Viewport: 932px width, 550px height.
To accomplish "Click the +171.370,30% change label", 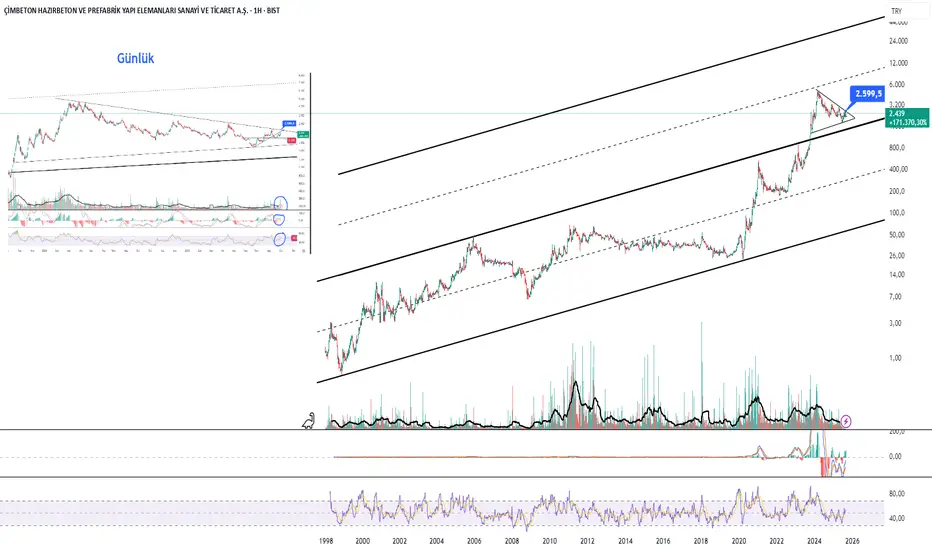I will click(908, 122).
